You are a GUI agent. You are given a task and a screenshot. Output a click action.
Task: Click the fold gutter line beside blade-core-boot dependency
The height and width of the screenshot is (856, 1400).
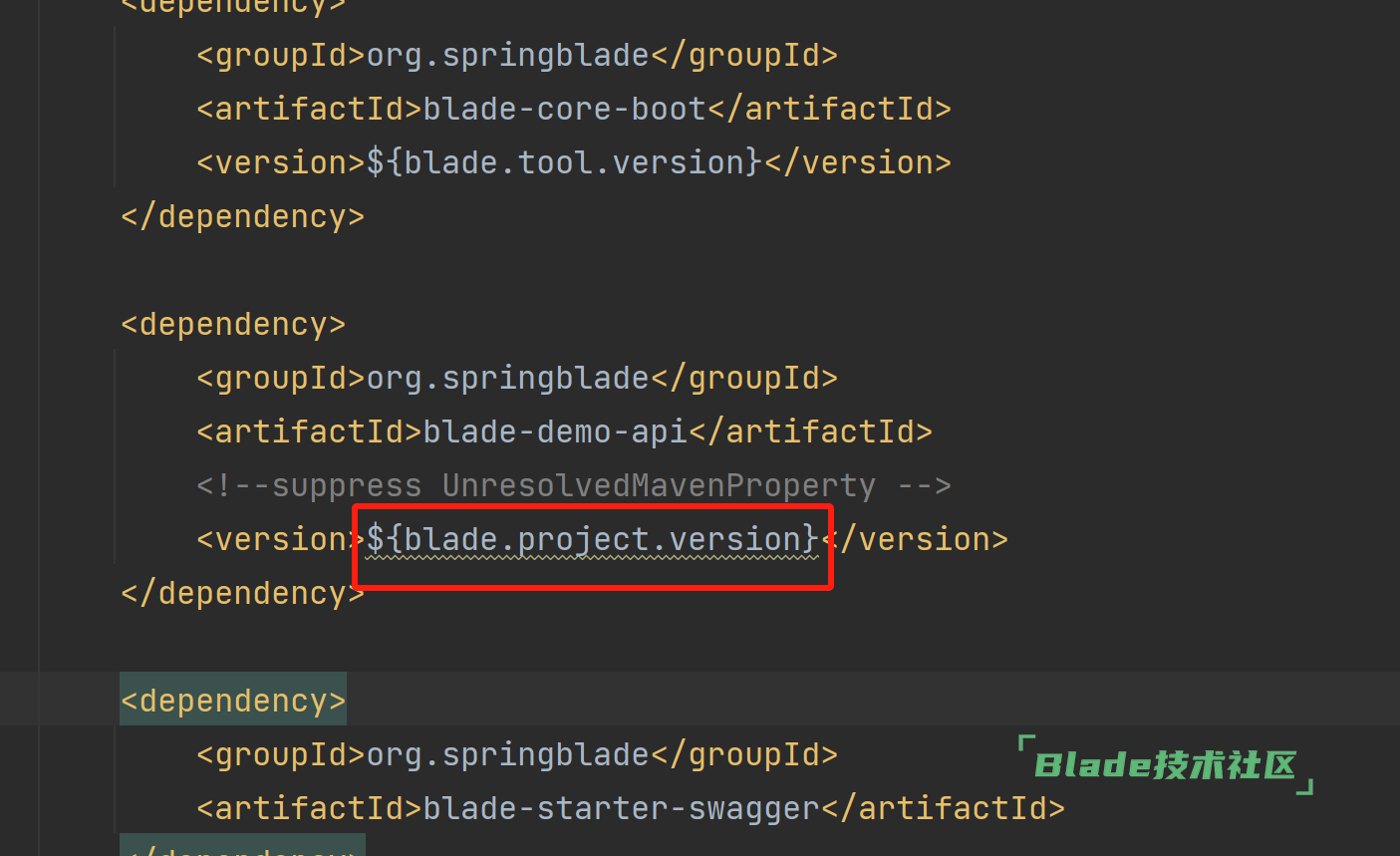[x=115, y=107]
